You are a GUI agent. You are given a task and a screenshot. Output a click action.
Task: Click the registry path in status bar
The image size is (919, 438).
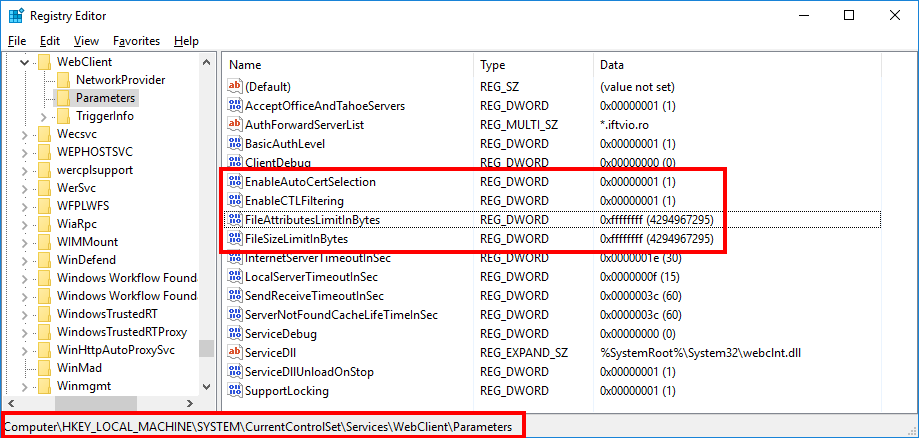pos(258,426)
